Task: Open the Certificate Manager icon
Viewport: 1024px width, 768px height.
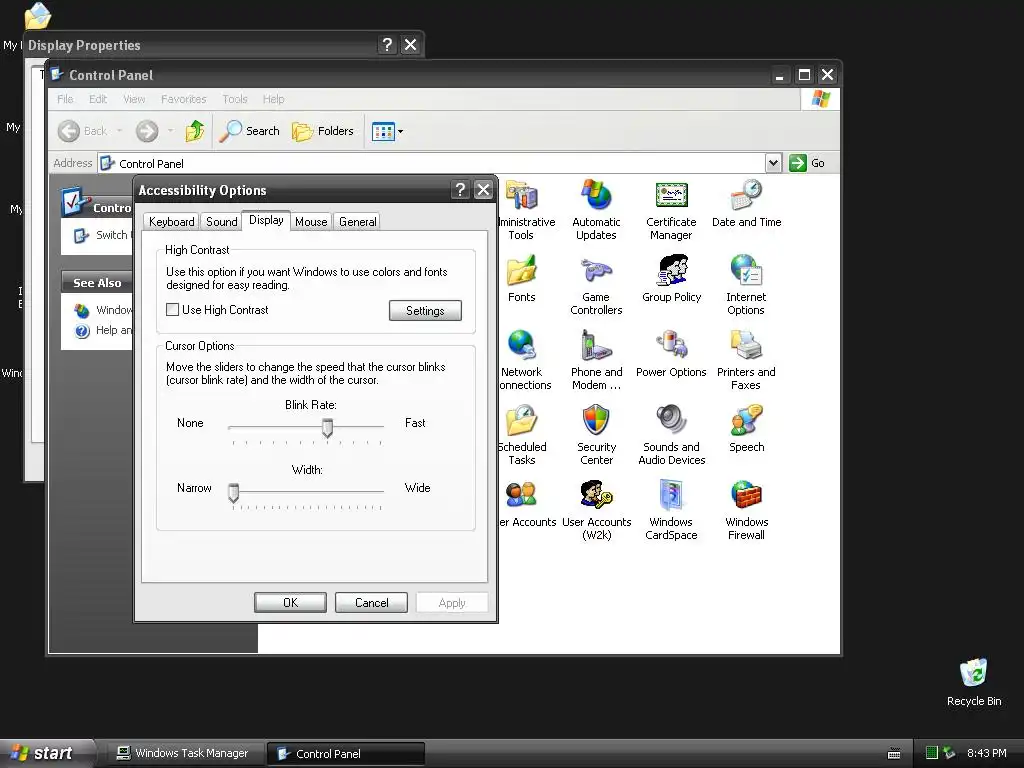Action: pyautogui.click(x=671, y=210)
